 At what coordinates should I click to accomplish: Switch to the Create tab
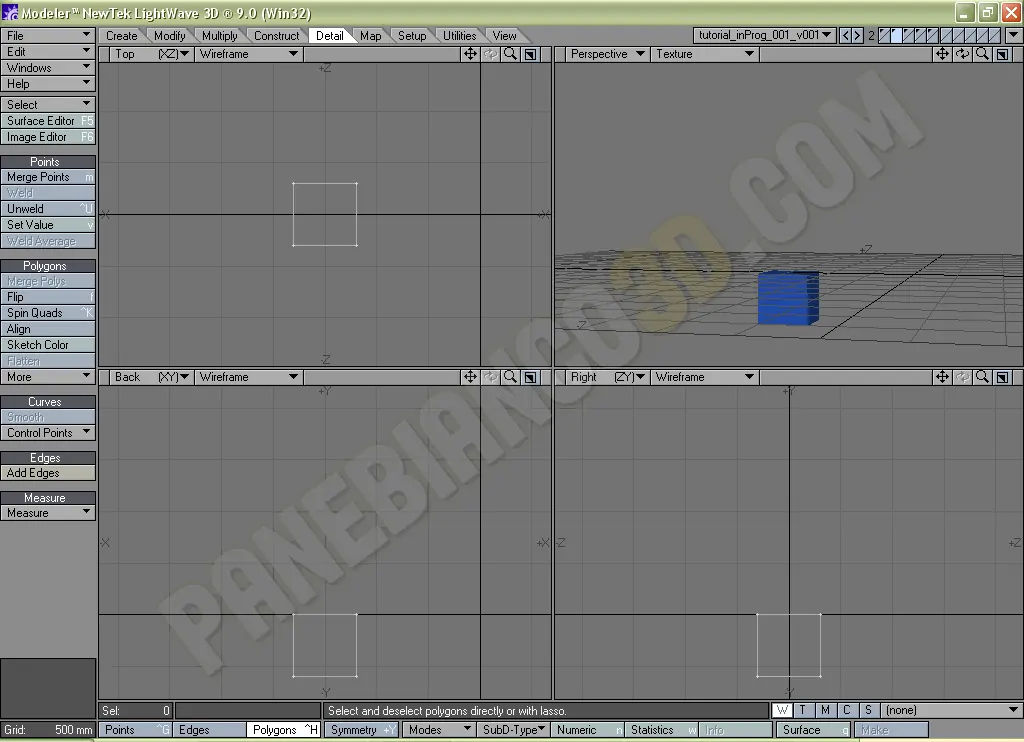(x=122, y=36)
